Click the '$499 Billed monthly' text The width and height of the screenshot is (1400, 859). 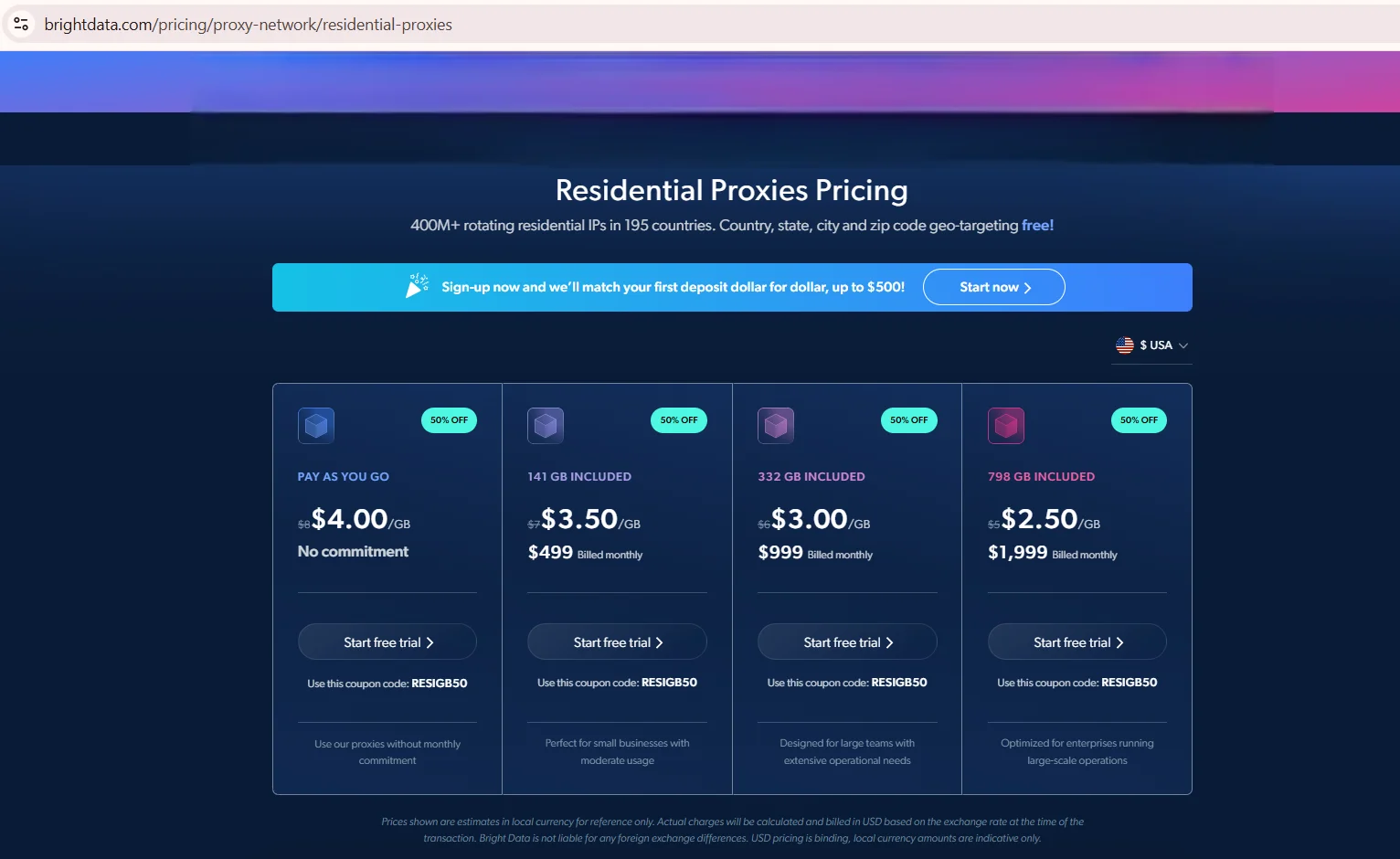[x=585, y=553]
